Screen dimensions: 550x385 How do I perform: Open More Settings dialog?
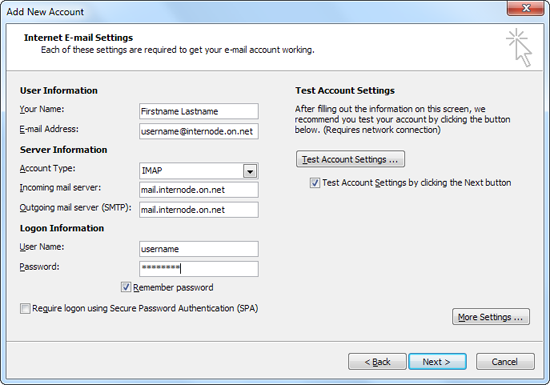(x=491, y=317)
